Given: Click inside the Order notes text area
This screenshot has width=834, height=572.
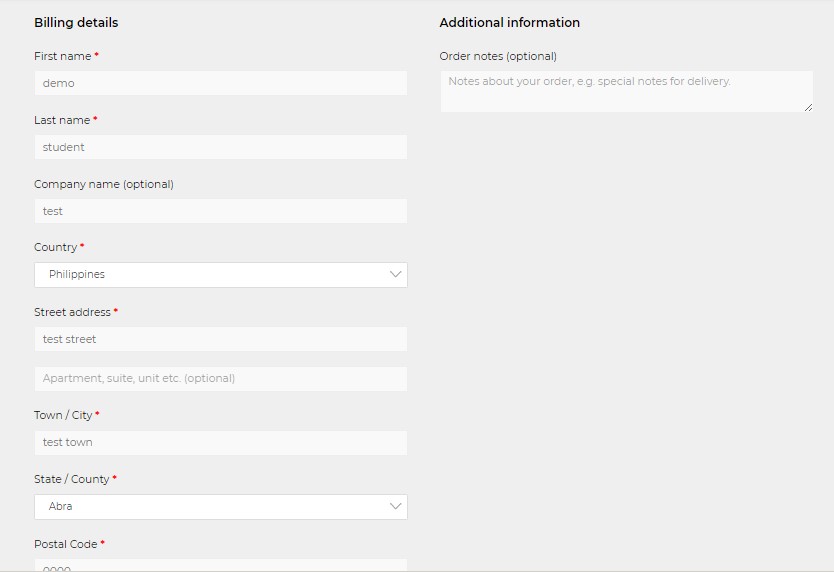Looking at the screenshot, I should 626,91.
